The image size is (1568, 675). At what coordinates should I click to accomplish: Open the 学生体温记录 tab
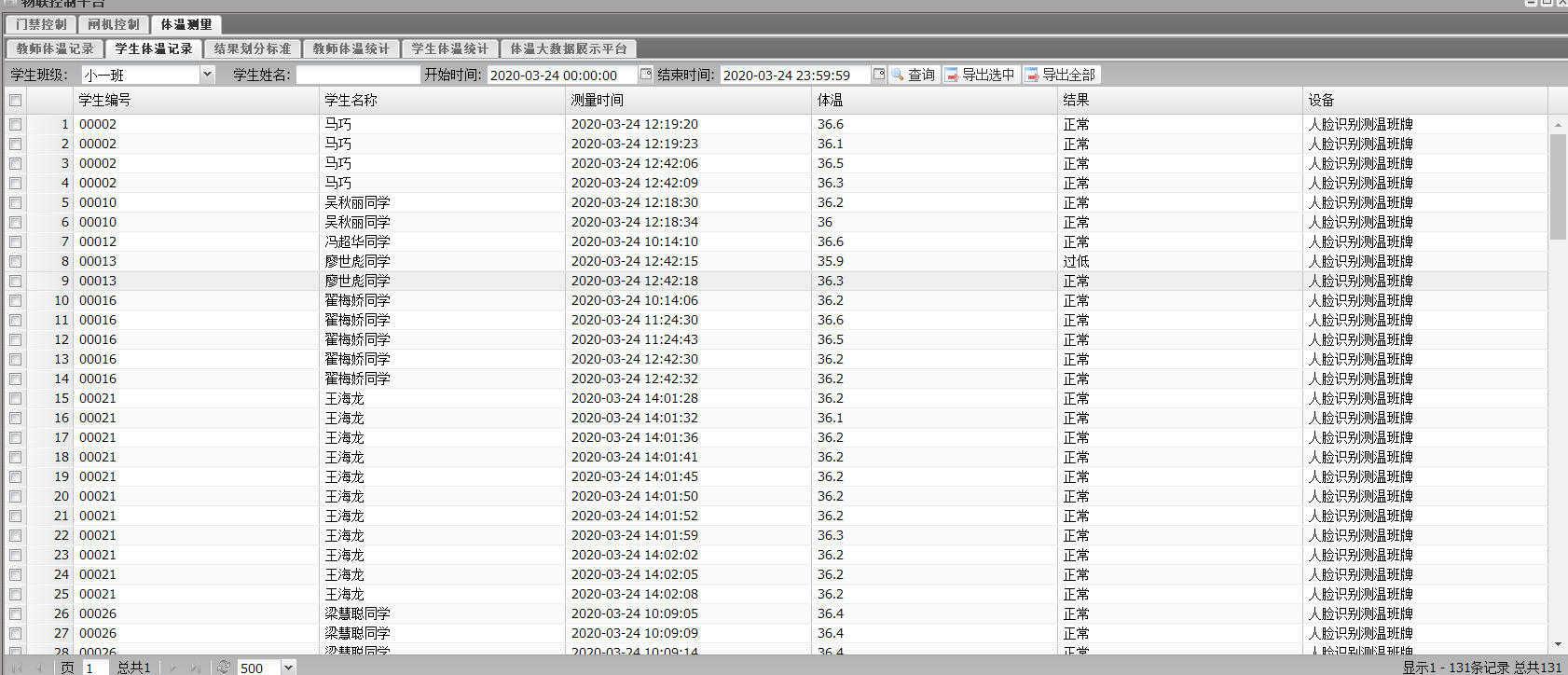pos(154,48)
